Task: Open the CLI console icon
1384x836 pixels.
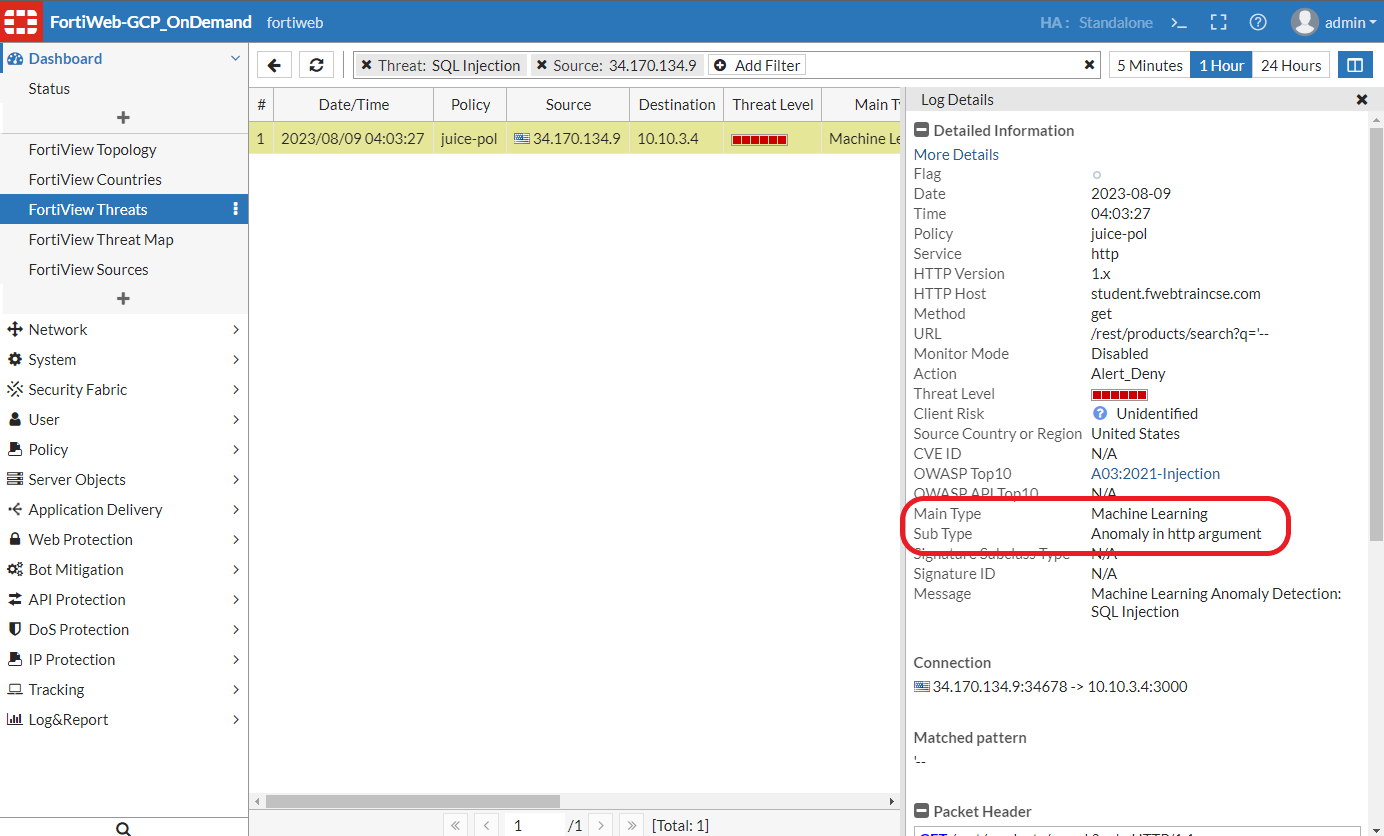Action: (x=1179, y=22)
